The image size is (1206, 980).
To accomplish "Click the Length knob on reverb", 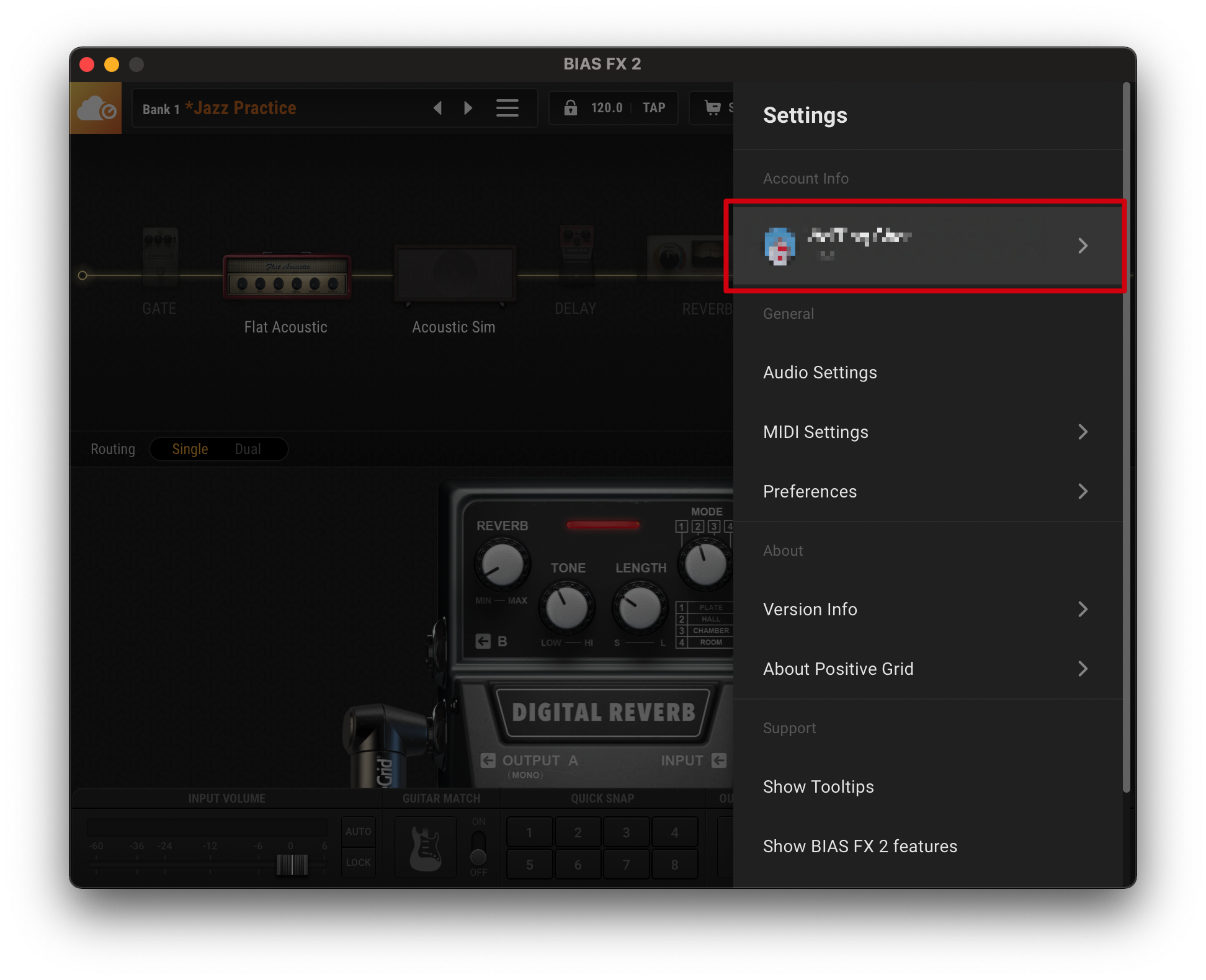I will [640, 608].
